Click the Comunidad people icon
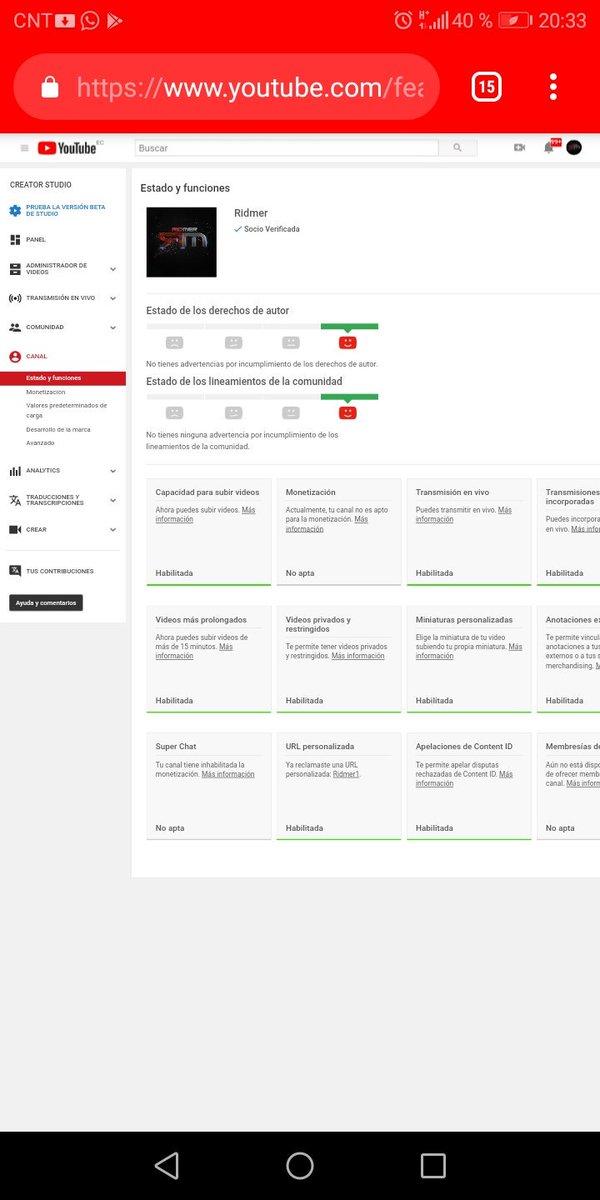The width and height of the screenshot is (600, 1200). 15,327
